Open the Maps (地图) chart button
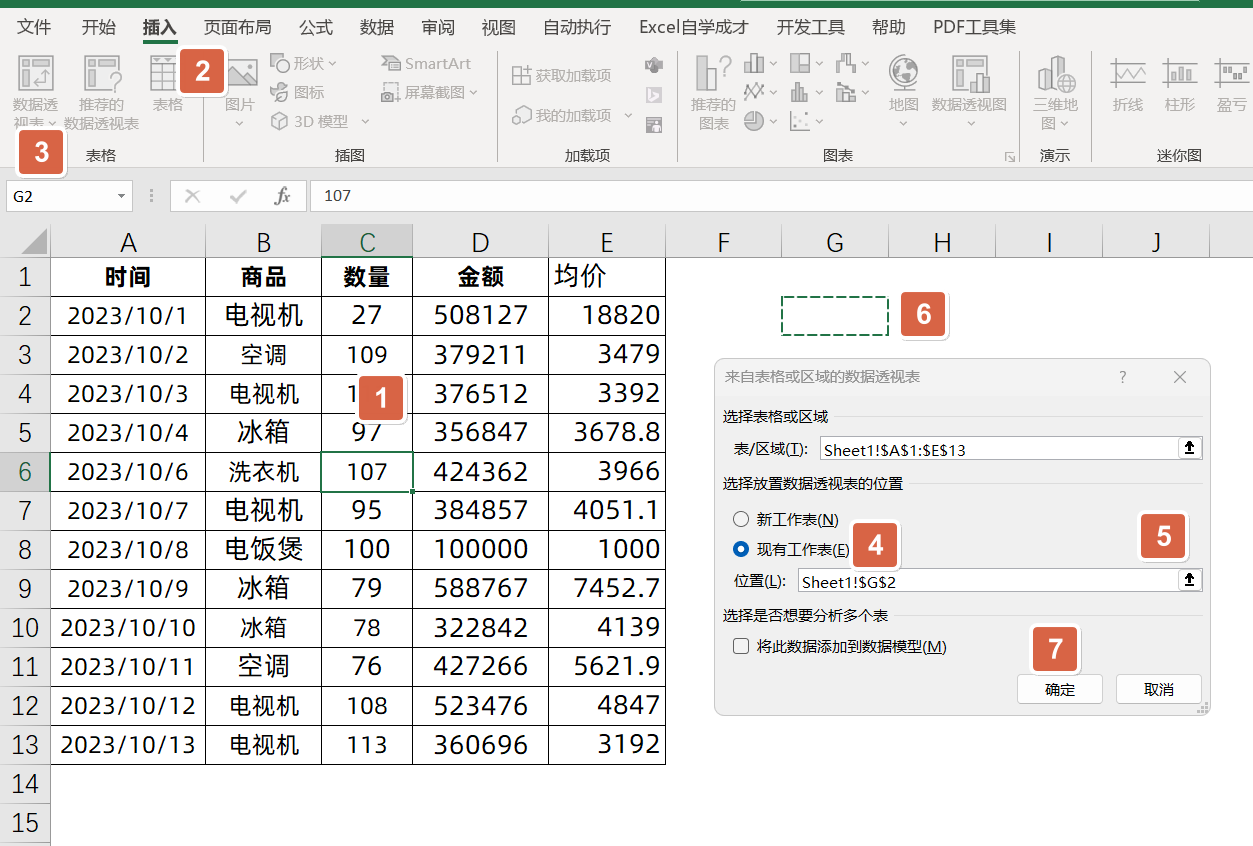The image size is (1253, 846). tap(903, 91)
